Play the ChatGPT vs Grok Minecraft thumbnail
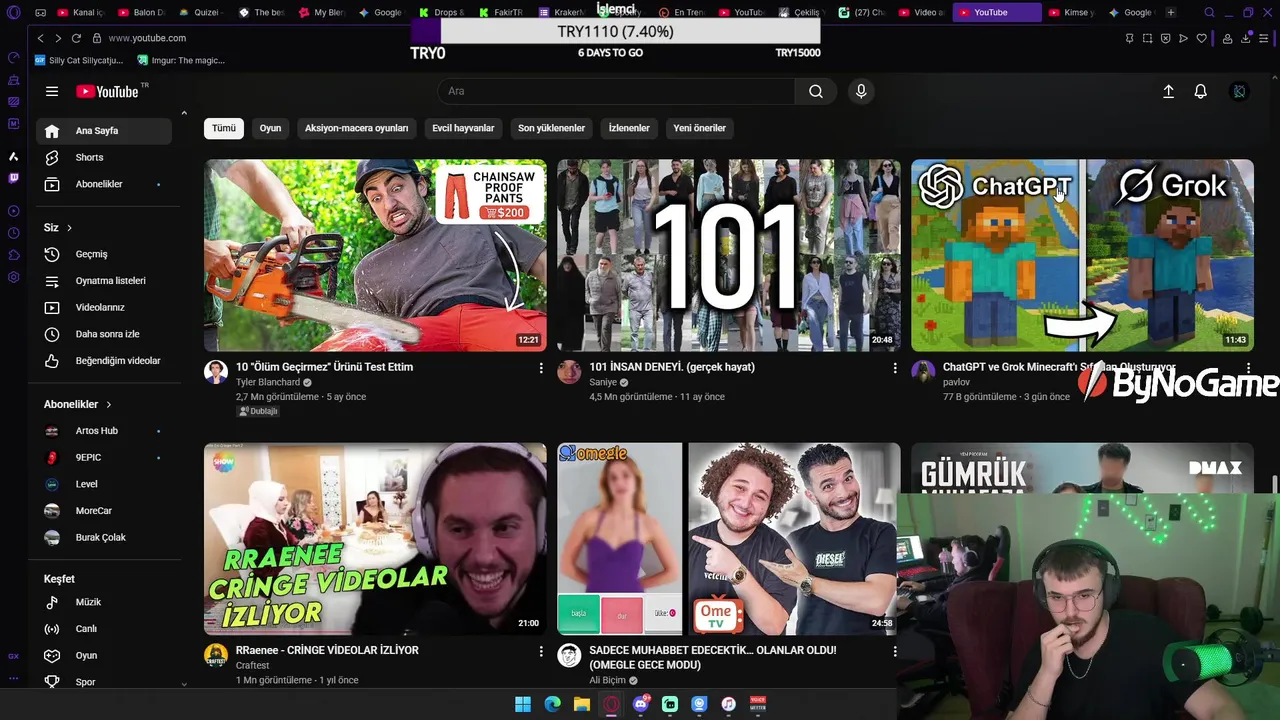 pyautogui.click(x=1082, y=255)
